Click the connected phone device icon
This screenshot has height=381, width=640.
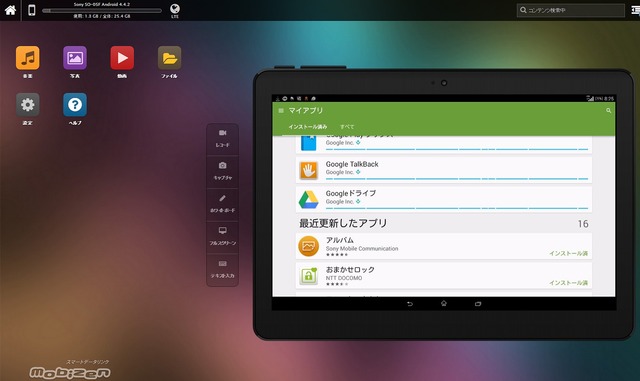[31, 10]
